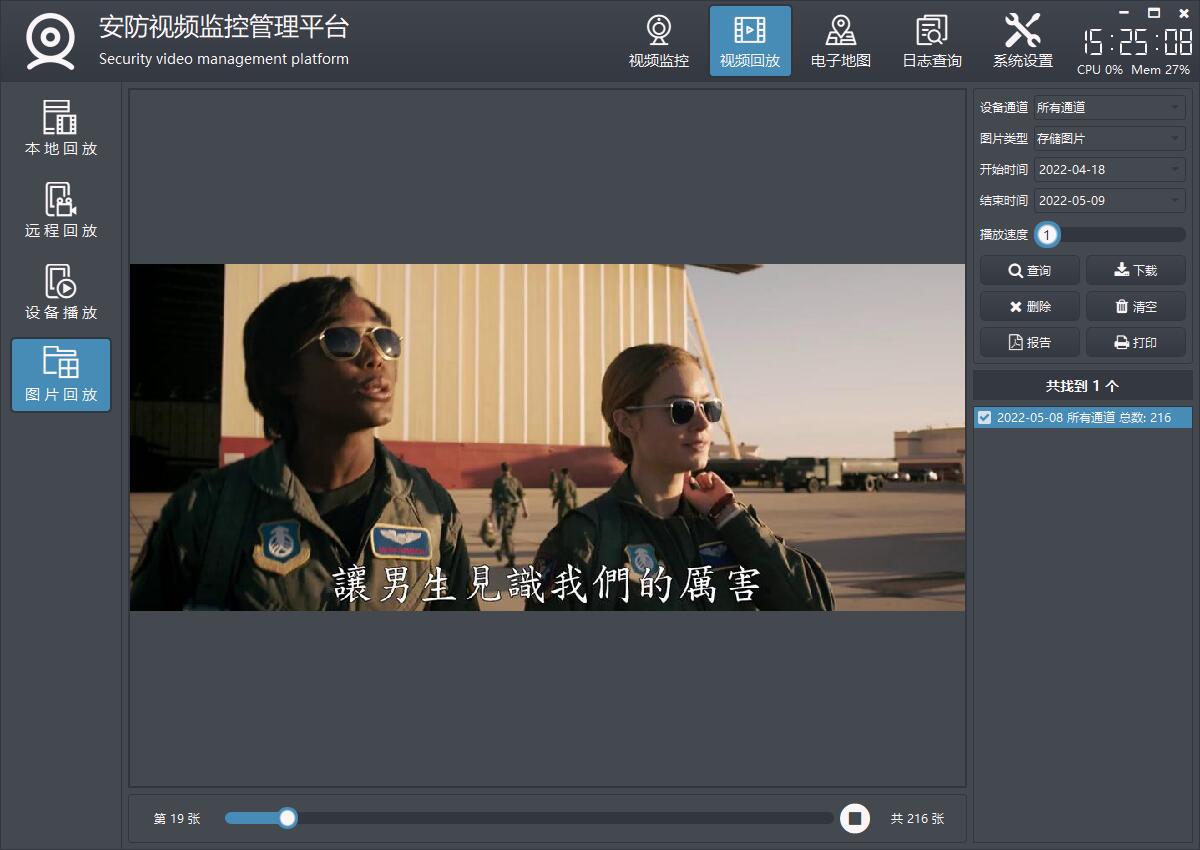
Task: Open the 视频监控 video monitoring module
Action: coord(658,42)
